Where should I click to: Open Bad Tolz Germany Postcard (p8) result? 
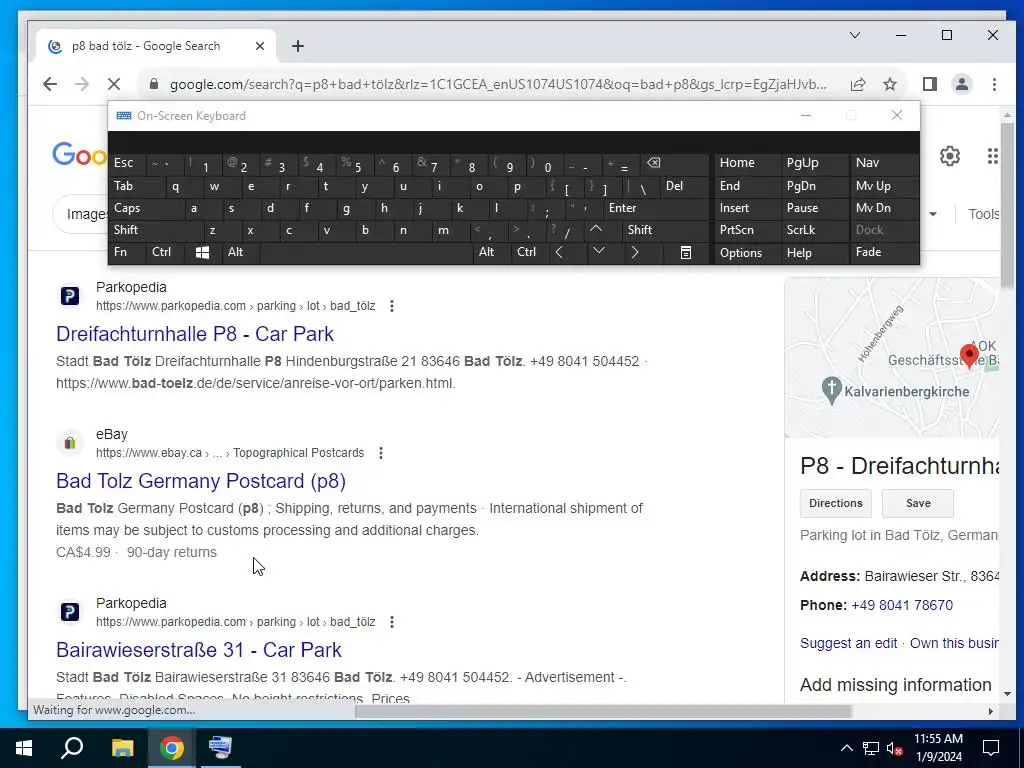[200, 481]
